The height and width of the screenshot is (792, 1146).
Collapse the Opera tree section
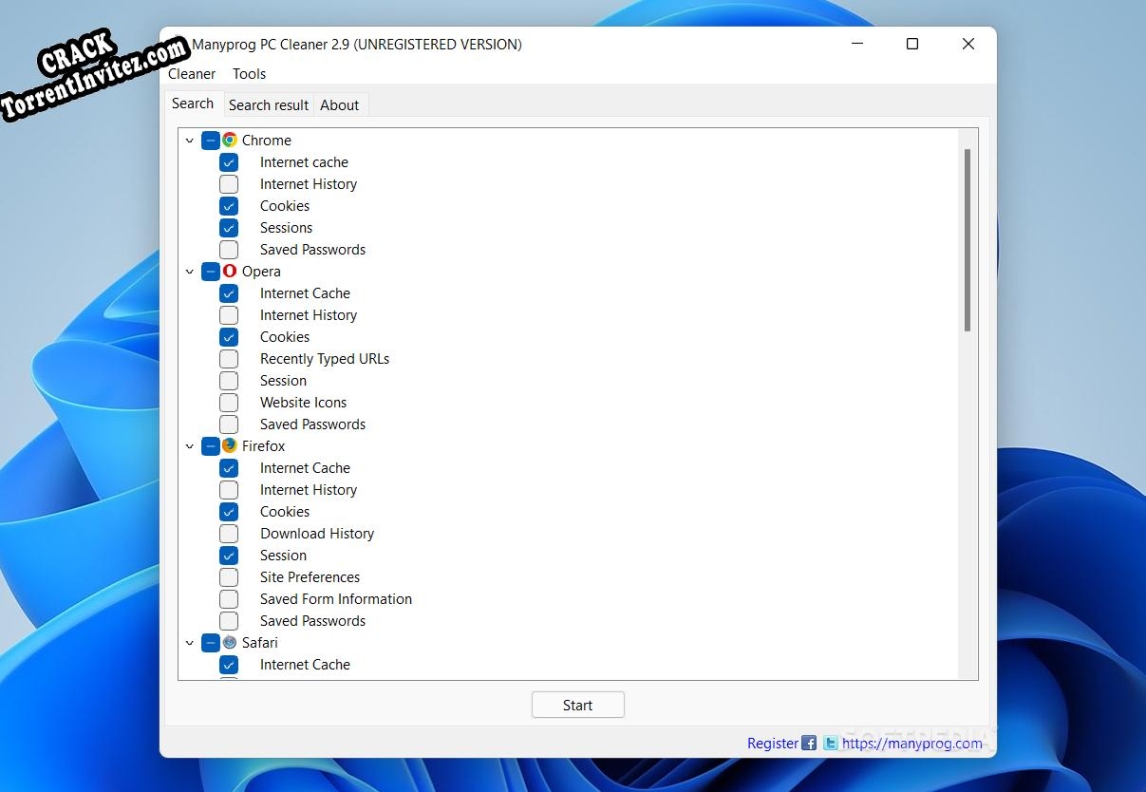pos(190,271)
